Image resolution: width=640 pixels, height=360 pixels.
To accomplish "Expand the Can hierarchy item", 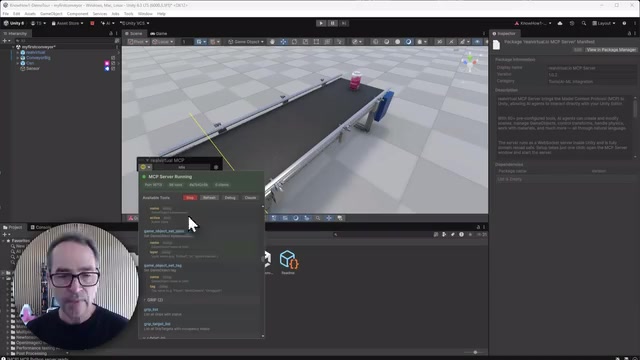I will tap(18, 63).
